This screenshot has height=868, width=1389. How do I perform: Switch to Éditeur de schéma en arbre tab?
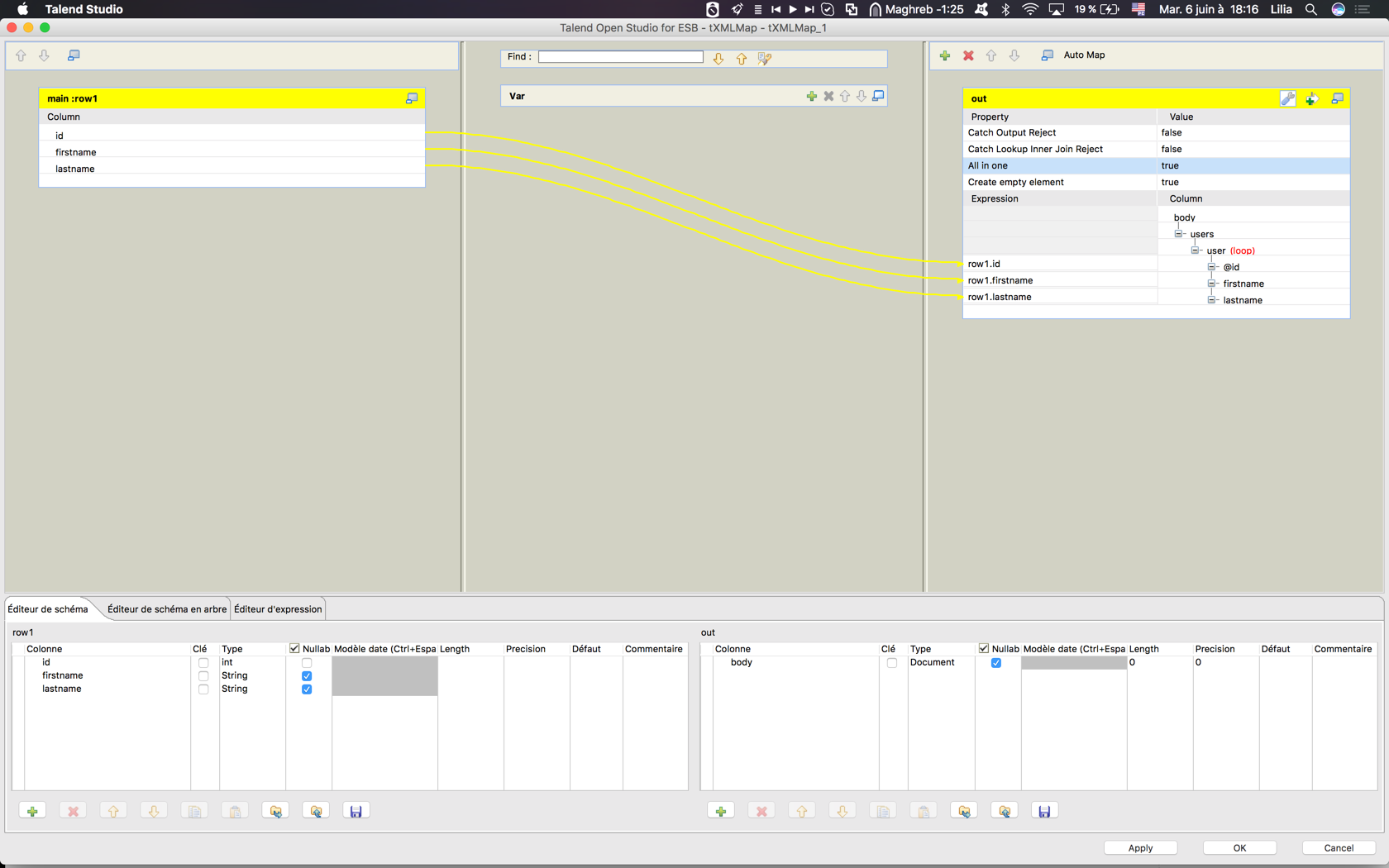coord(167,609)
